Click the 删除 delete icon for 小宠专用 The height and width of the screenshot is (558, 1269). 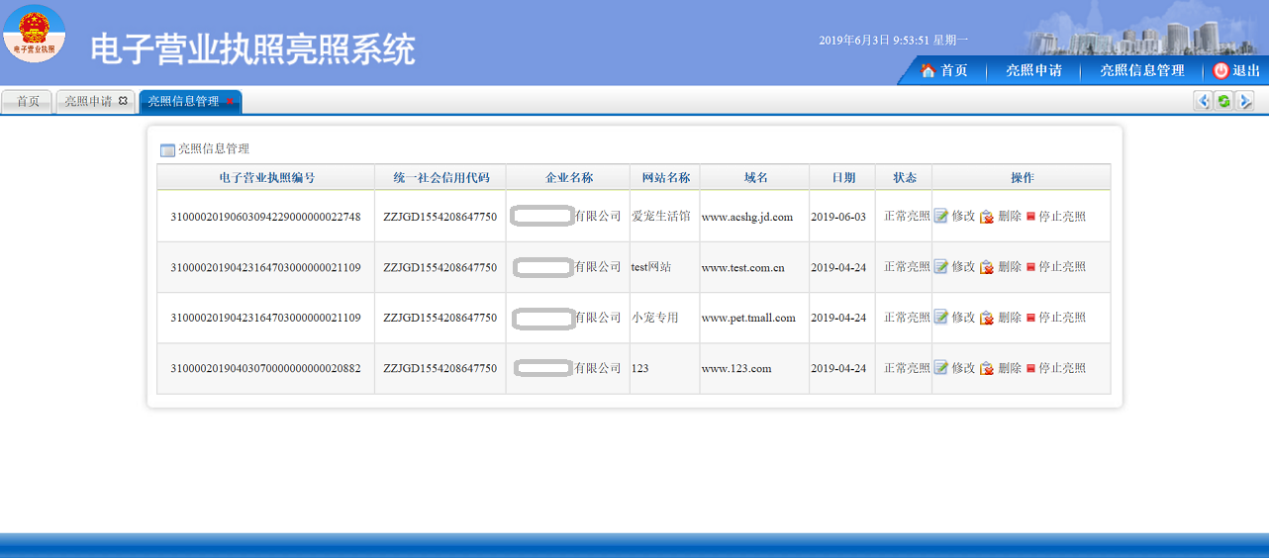987,318
